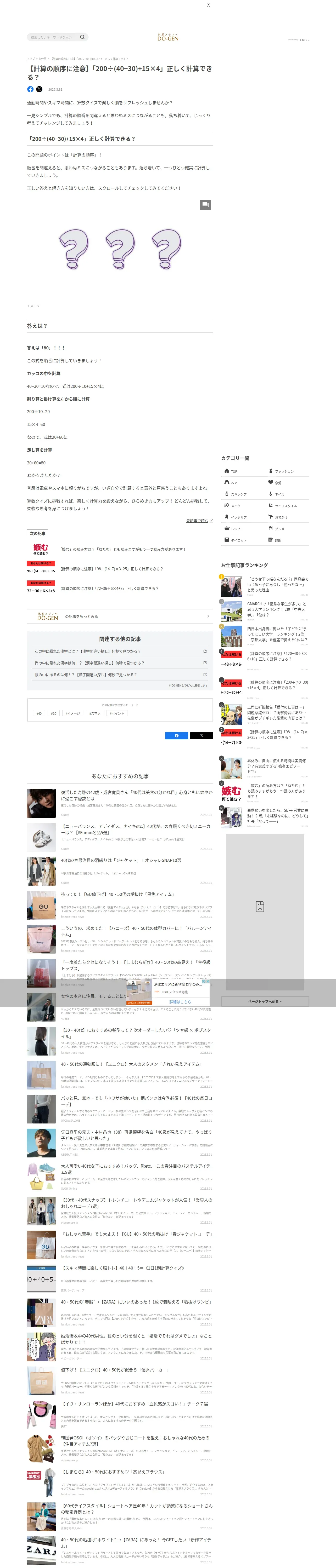
Task: Select the #40 keyword tag
Action: tap(39, 713)
